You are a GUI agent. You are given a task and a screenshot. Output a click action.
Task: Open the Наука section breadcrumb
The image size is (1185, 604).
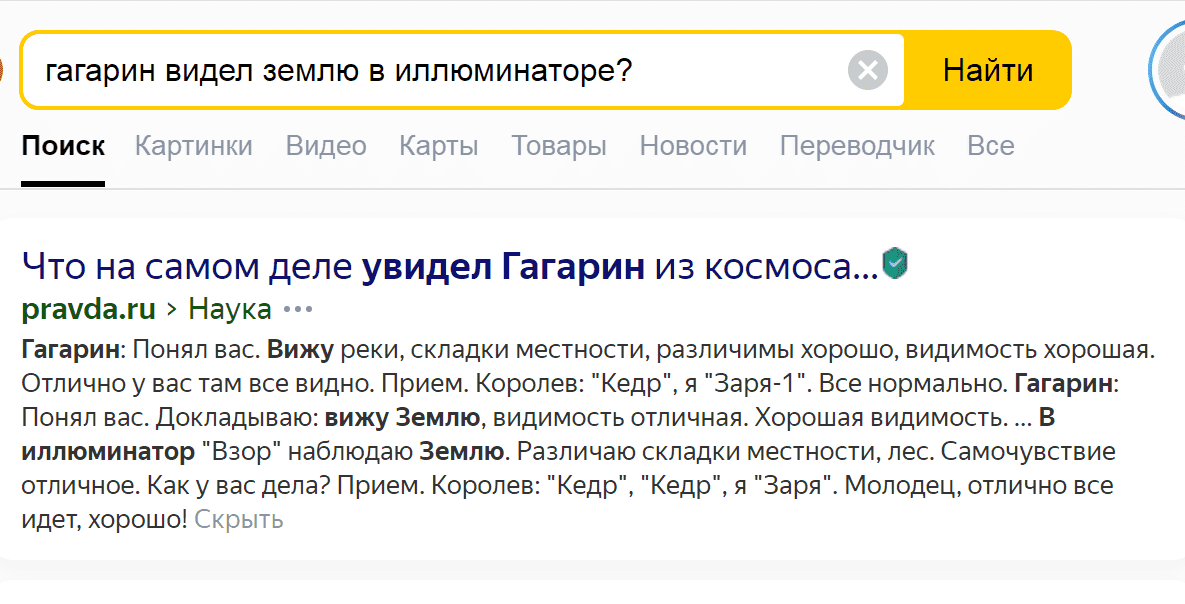tap(230, 309)
